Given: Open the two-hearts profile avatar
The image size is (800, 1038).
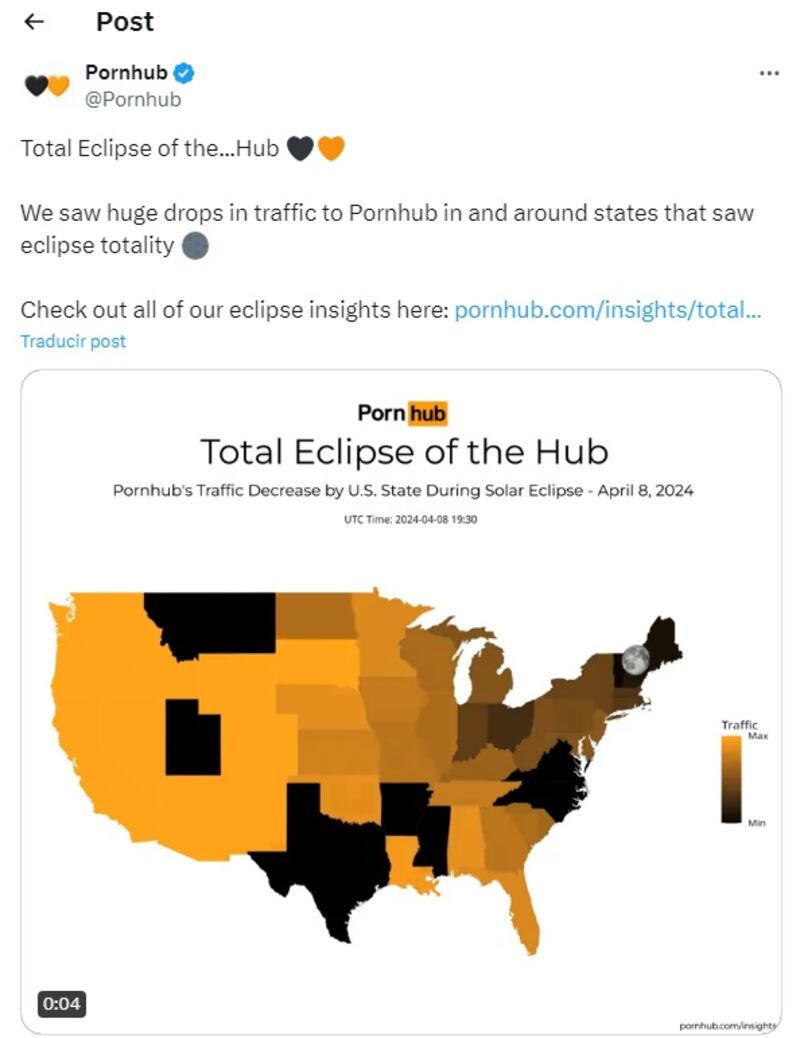Looking at the screenshot, I should pos(46,86).
